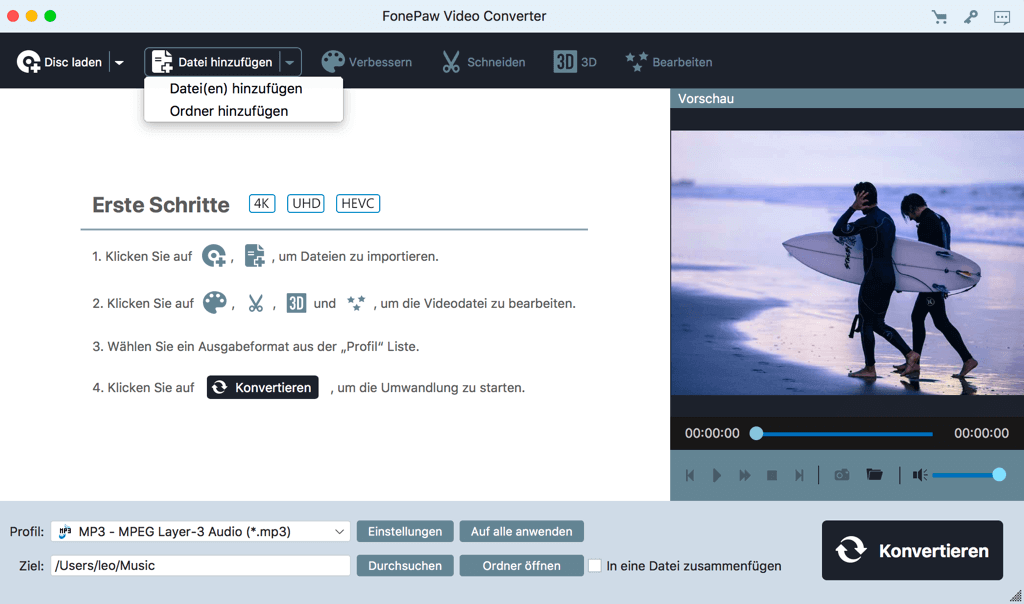The width and height of the screenshot is (1024, 604).
Task: Expand the Disc laden dropdown arrow
Action: tap(119, 63)
